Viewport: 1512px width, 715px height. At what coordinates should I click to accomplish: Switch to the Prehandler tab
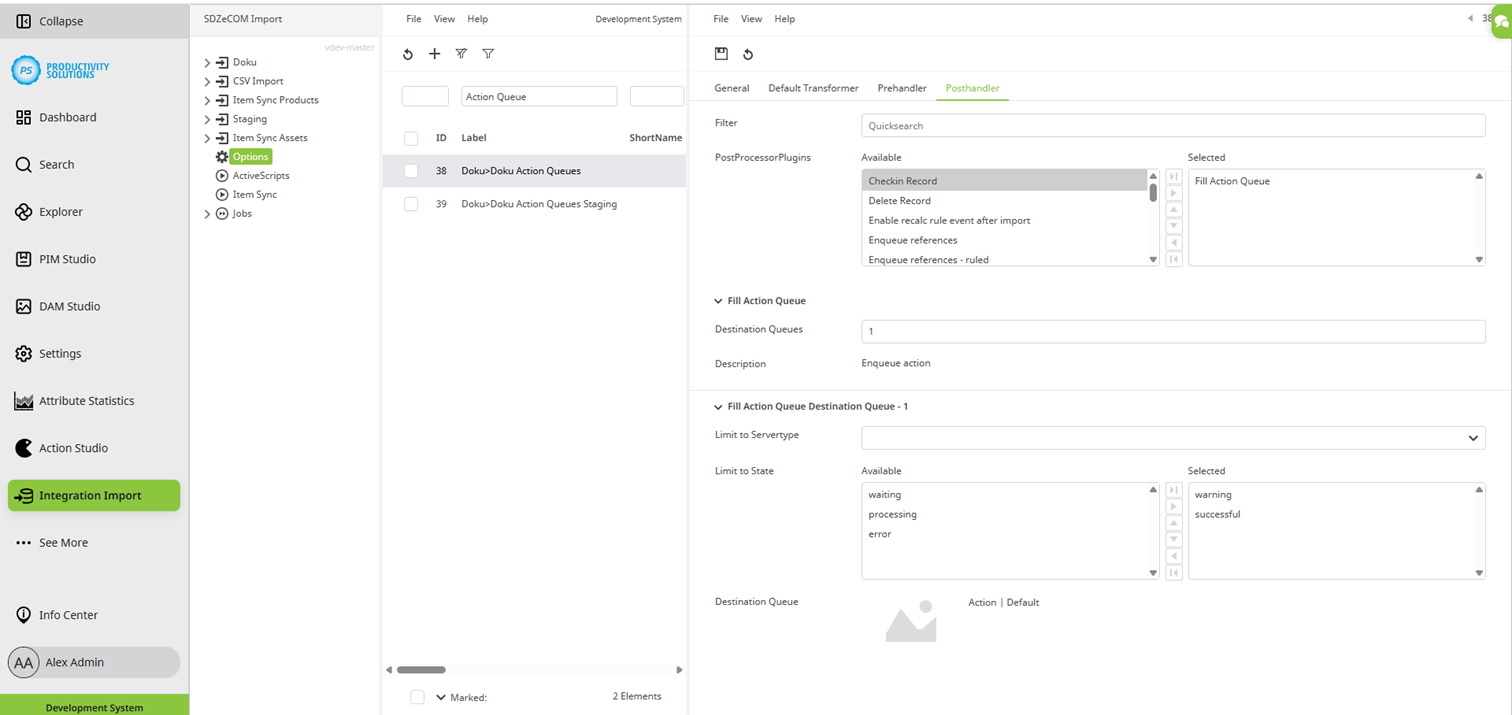(902, 88)
